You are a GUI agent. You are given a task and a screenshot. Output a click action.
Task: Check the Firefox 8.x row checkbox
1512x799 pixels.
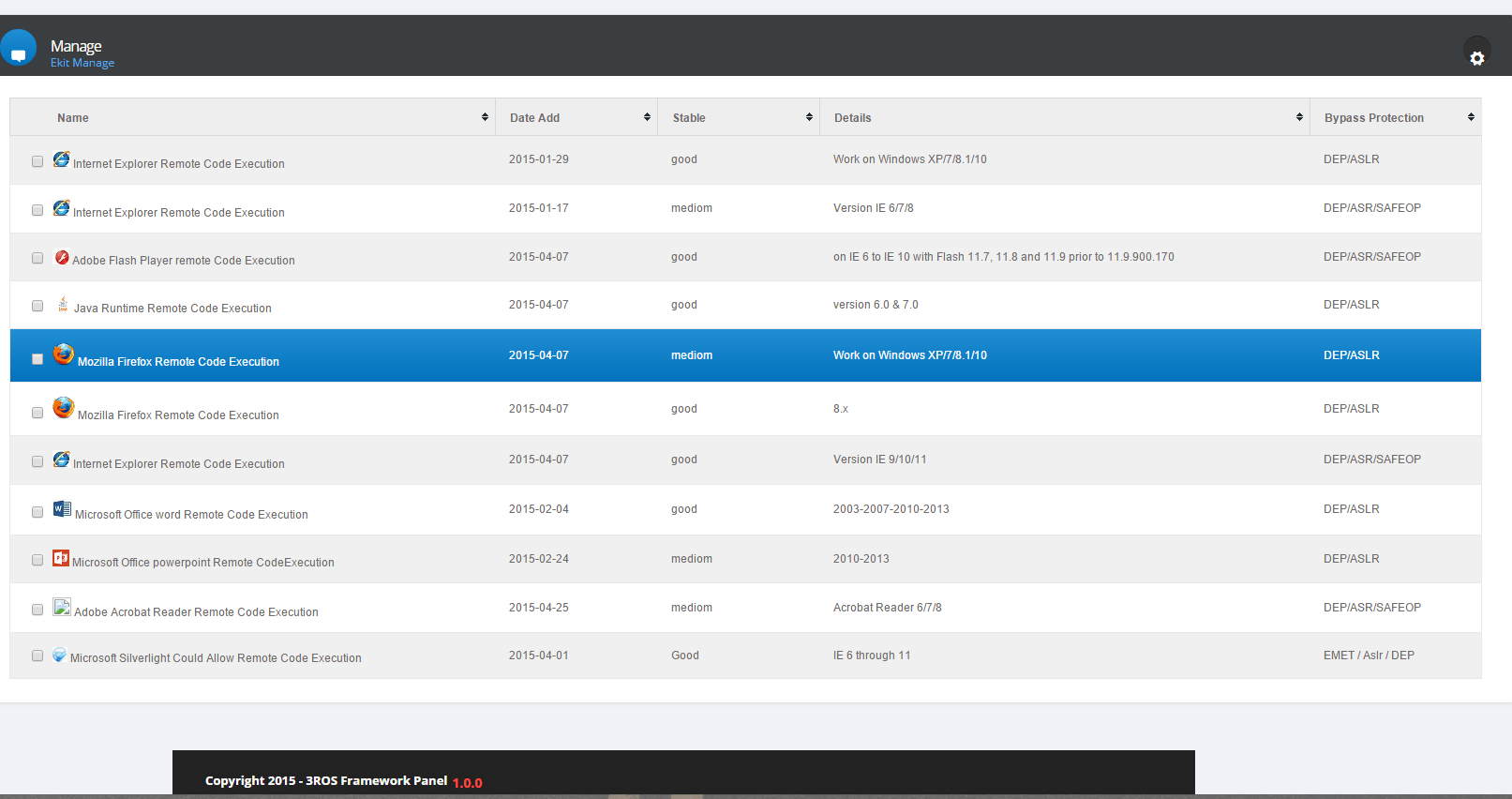37,413
